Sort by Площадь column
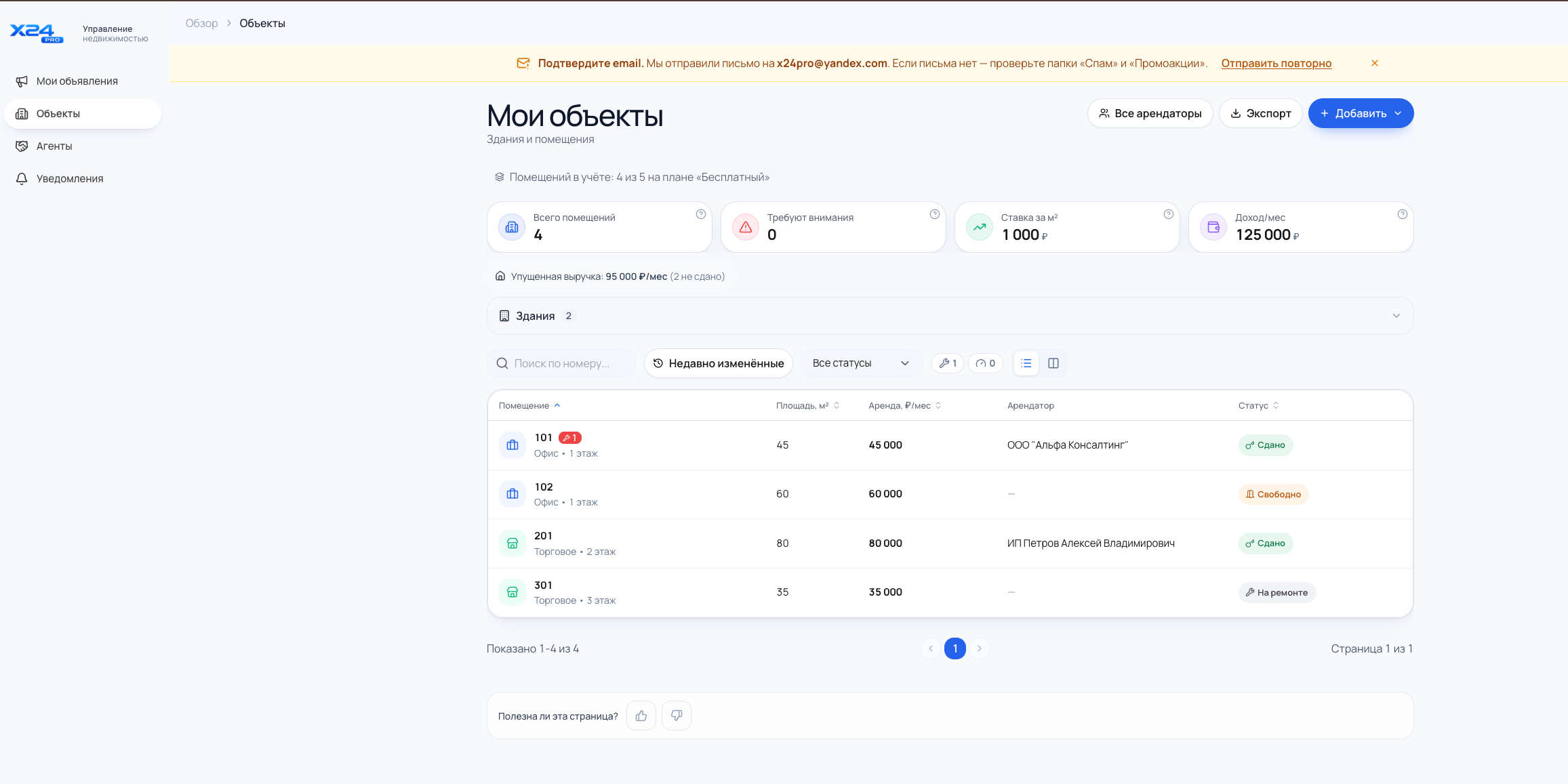This screenshot has height=784, width=1568. click(x=807, y=405)
